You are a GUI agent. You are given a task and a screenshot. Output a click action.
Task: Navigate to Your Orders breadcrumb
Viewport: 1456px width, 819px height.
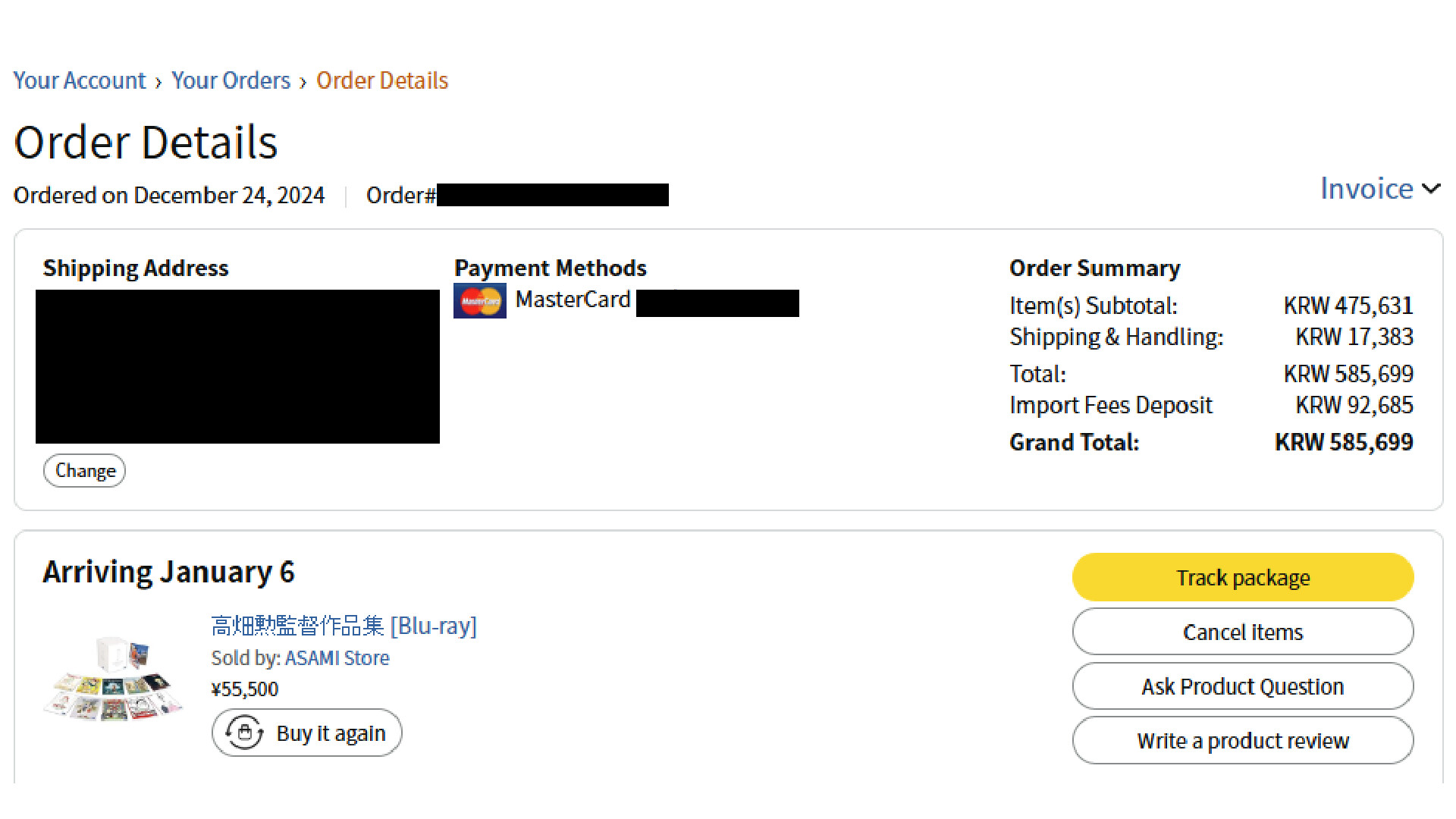click(x=231, y=80)
